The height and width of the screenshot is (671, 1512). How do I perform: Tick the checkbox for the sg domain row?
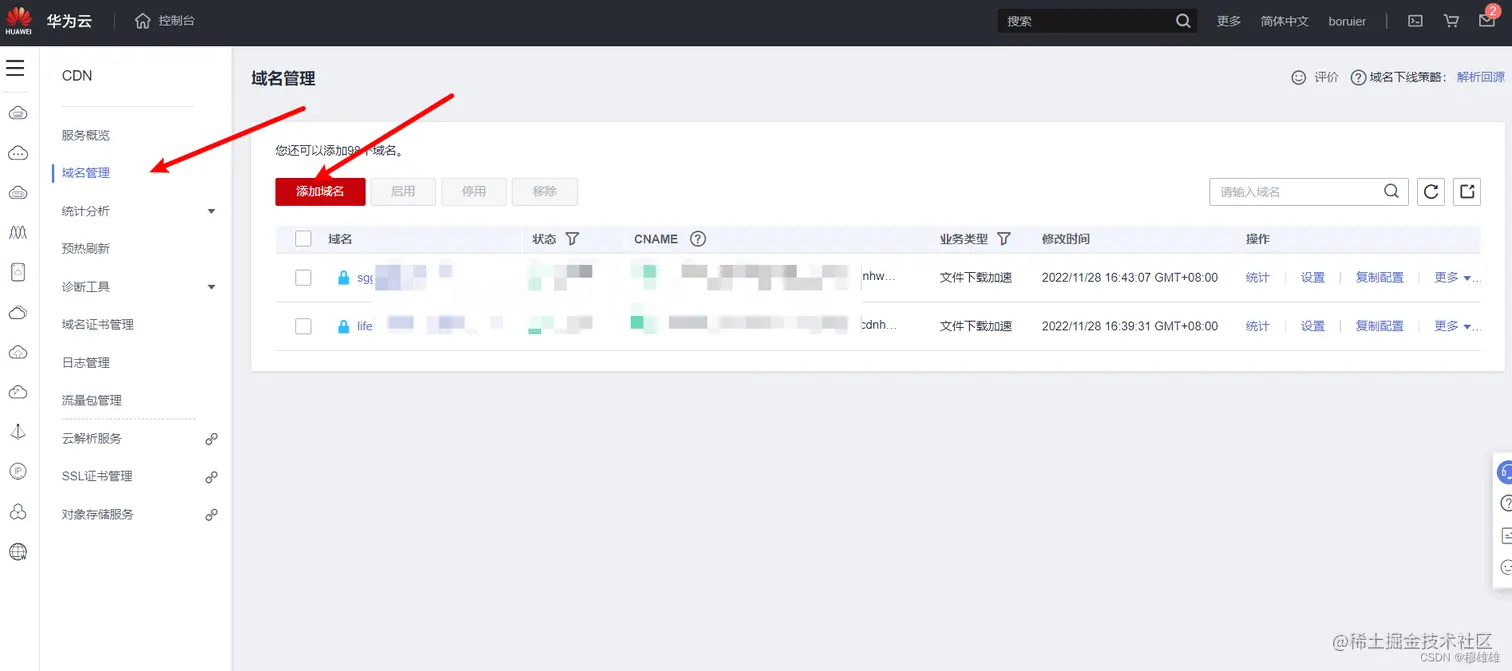click(x=303, y=278)
